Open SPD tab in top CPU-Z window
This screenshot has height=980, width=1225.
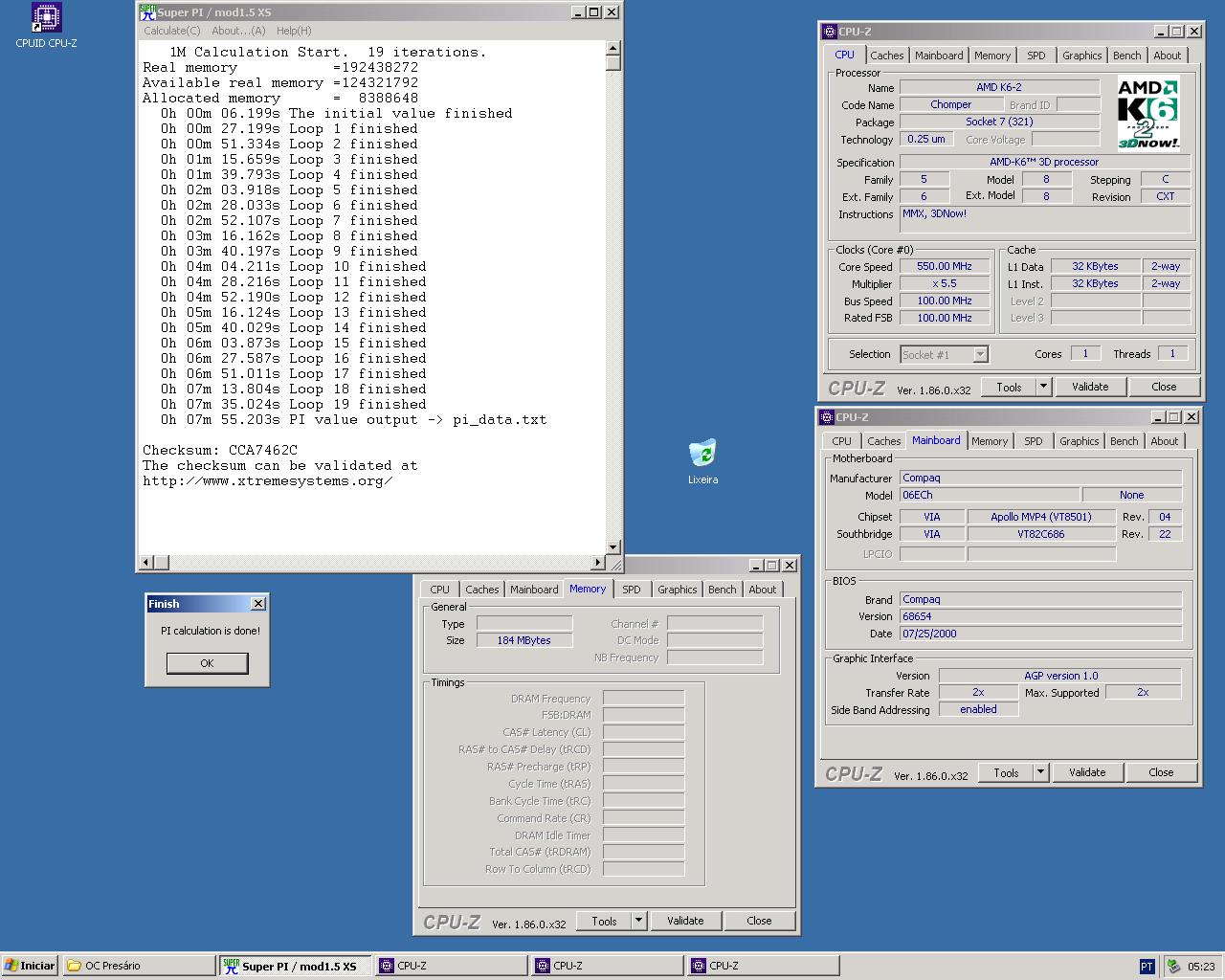(x=1036, y=56)
